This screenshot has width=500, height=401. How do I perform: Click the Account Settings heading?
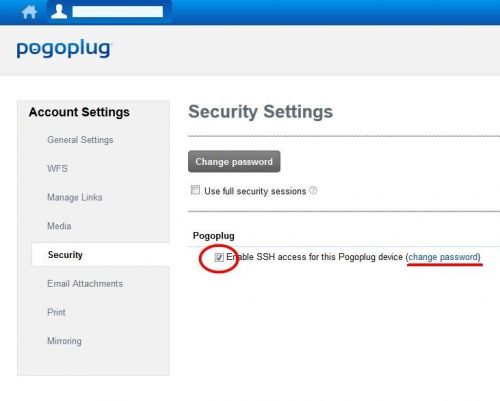[79, 112]
